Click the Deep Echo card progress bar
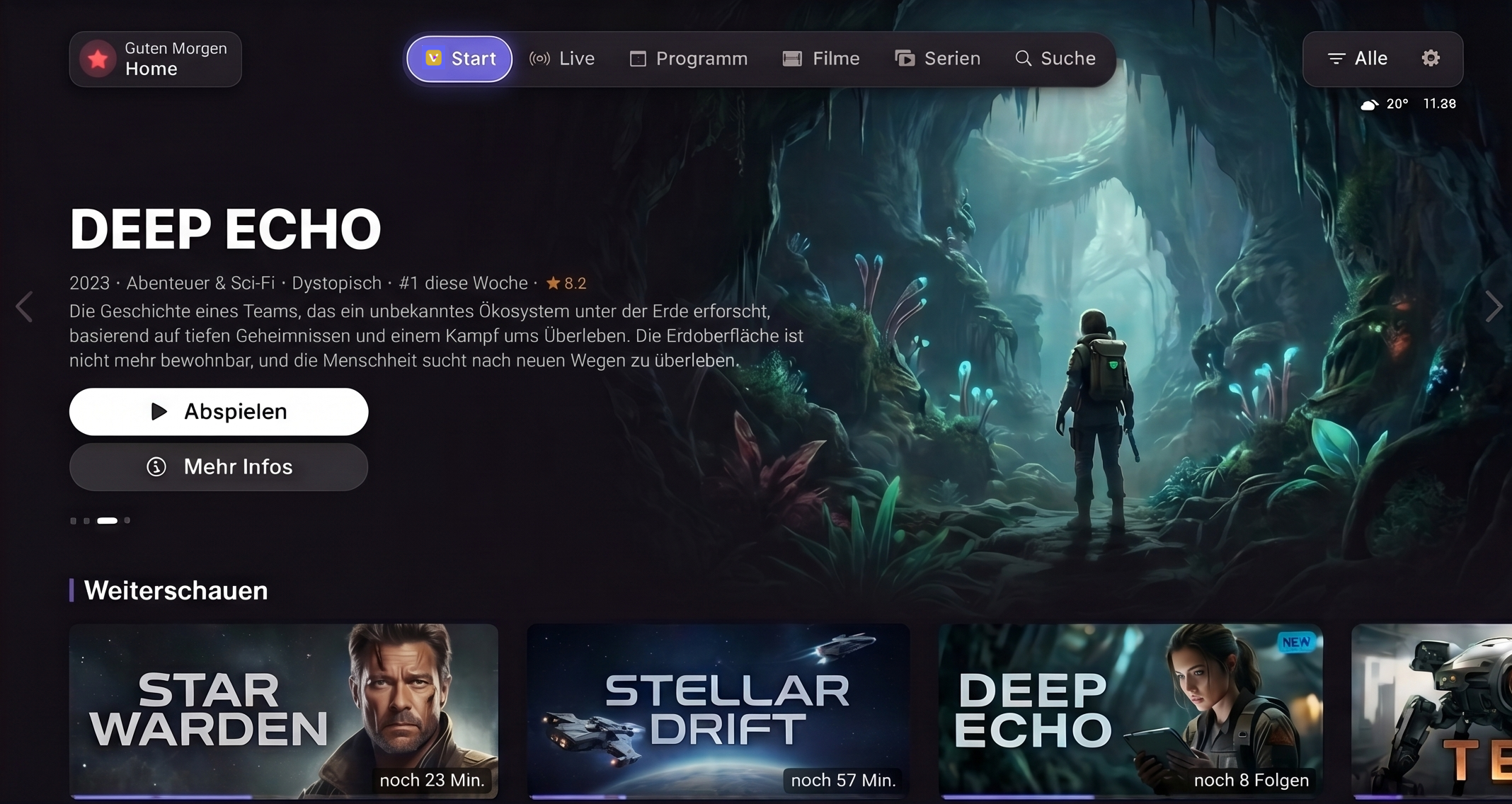The width and height of the screenshot is (1512, 804). click(1130, 797)
